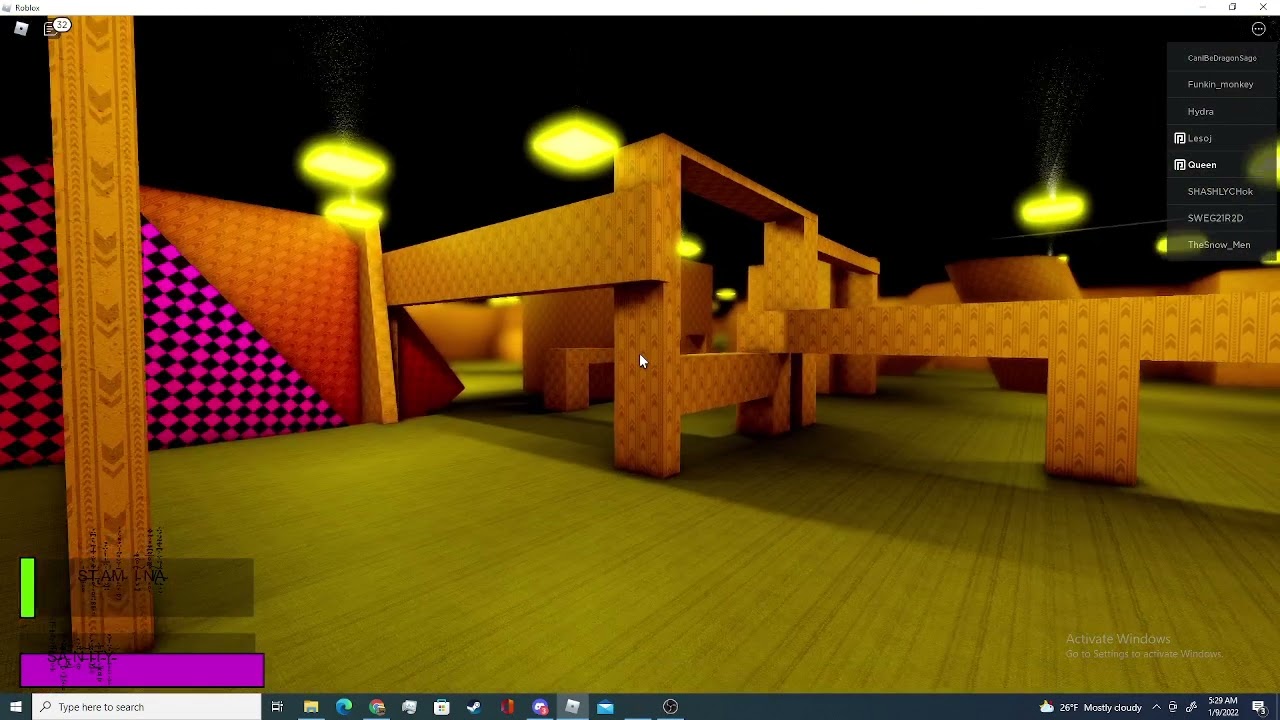Restore down the Roblox window
This screenshot has height=720, width=1280.
[1232, 7]
